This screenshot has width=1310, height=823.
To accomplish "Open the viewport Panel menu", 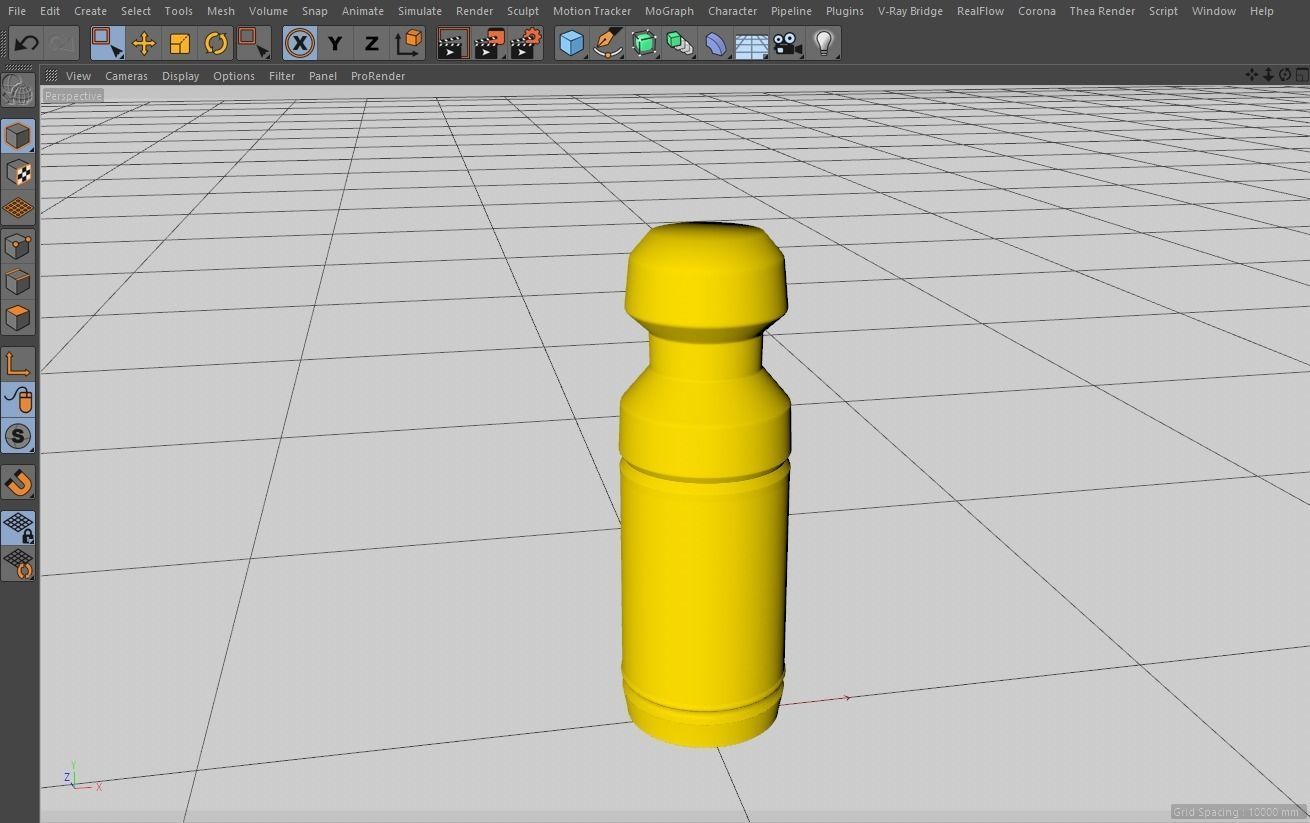I will [323, 76].
